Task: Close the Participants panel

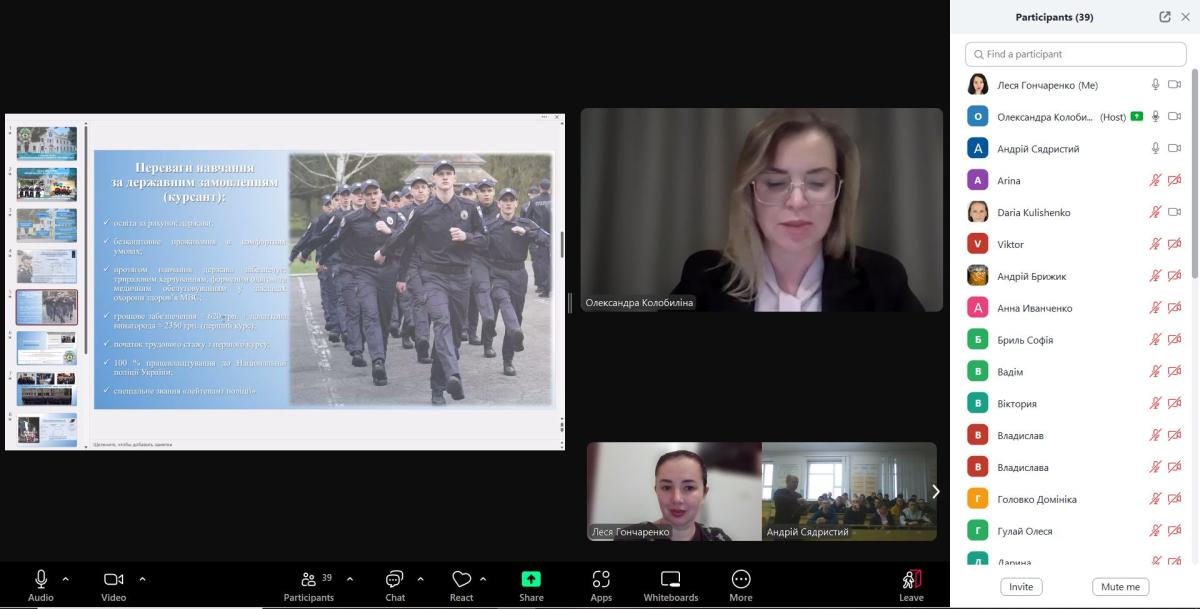Action: tap(1186, 17)
